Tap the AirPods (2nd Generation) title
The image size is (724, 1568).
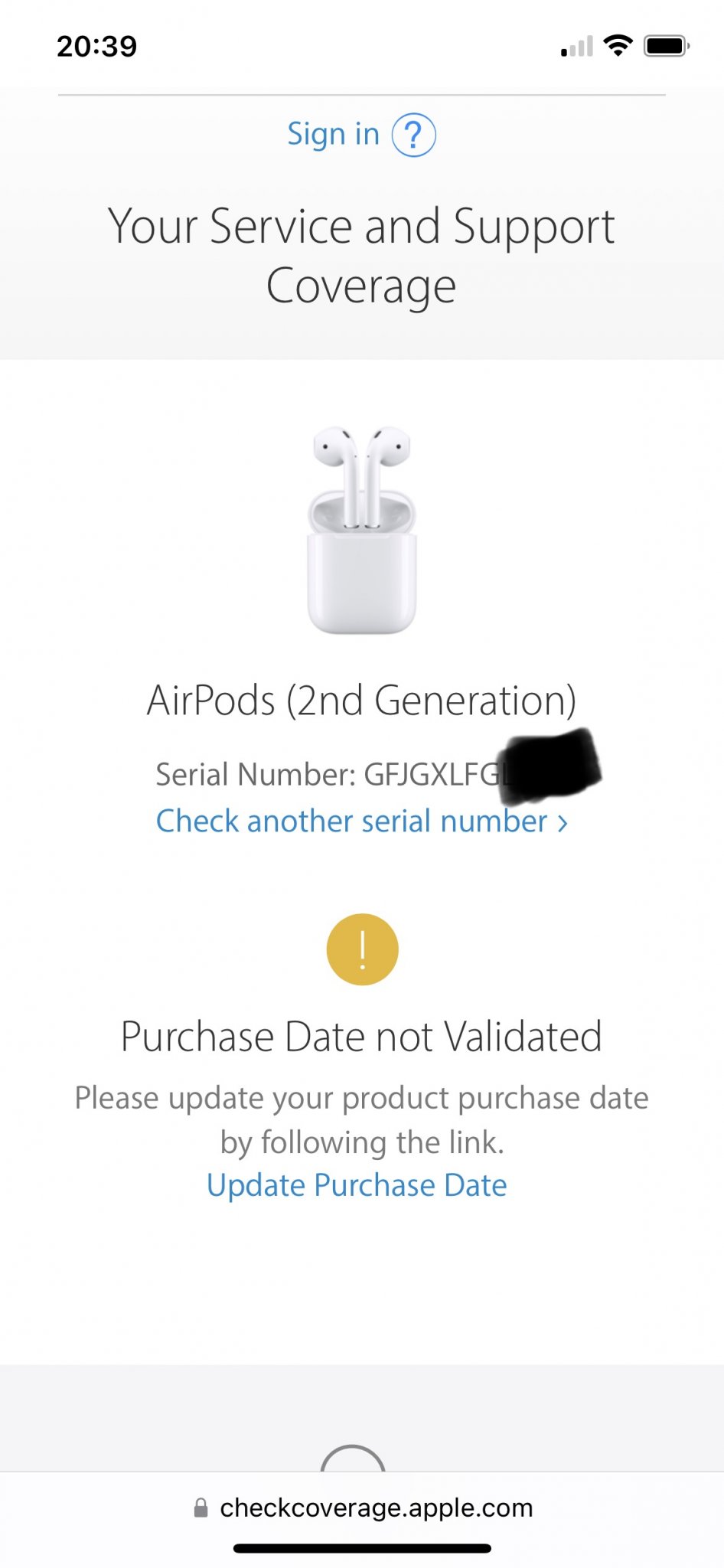click(x=362, y=701)
